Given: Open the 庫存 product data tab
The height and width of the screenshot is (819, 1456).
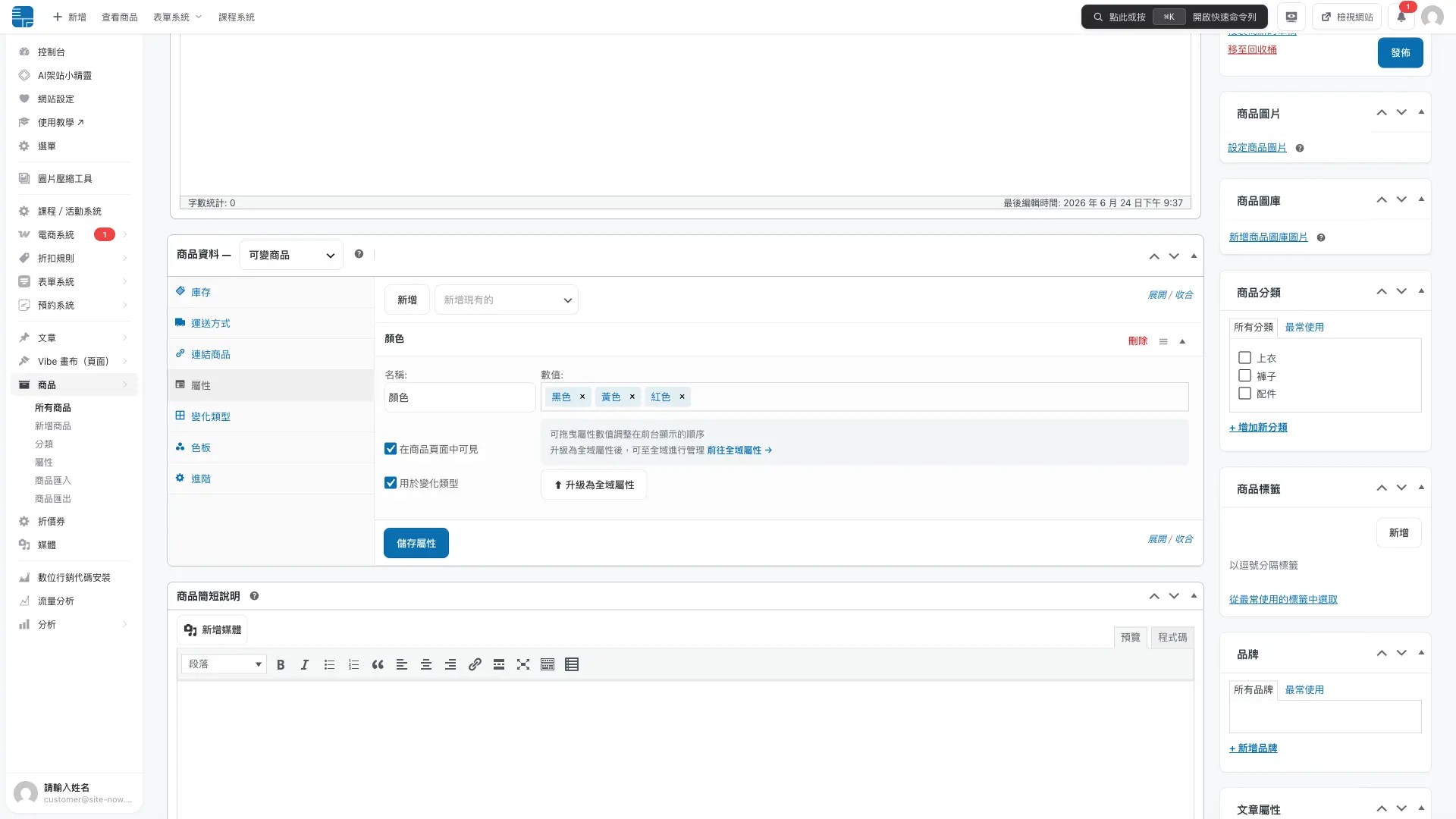Looking at the screenshot, I should [271, 293].
